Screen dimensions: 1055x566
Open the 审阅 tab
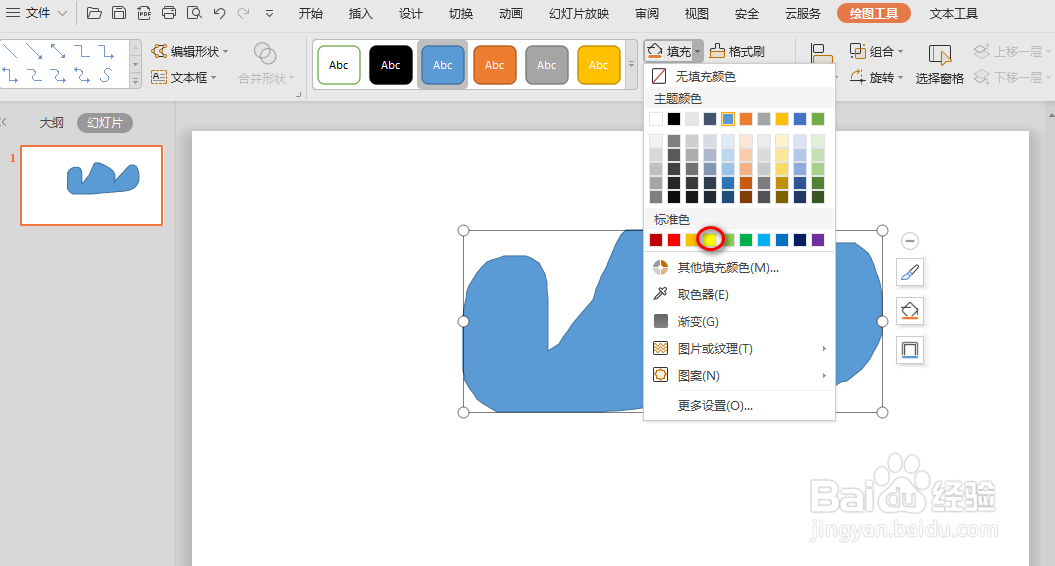tap(647, 13)
